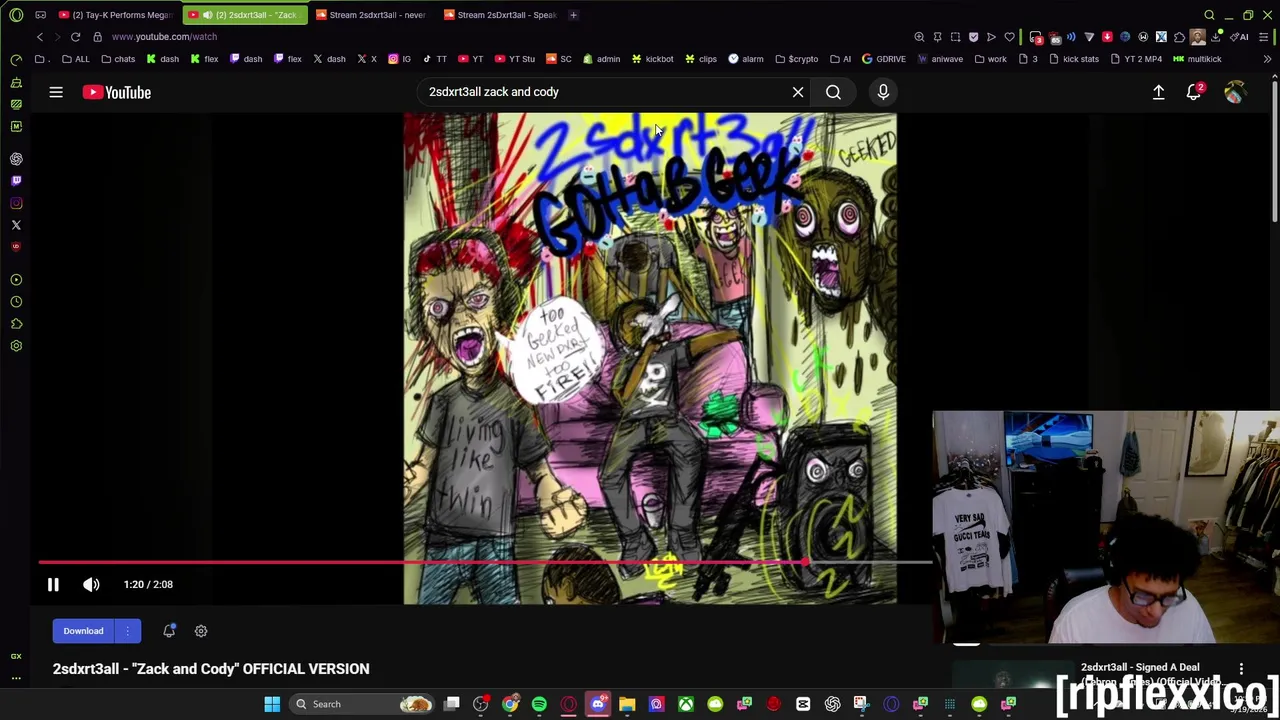Click the browser tab search magnifier
The width and height of the screenshot is (1280, 720).
click(x=1209, y=15)
